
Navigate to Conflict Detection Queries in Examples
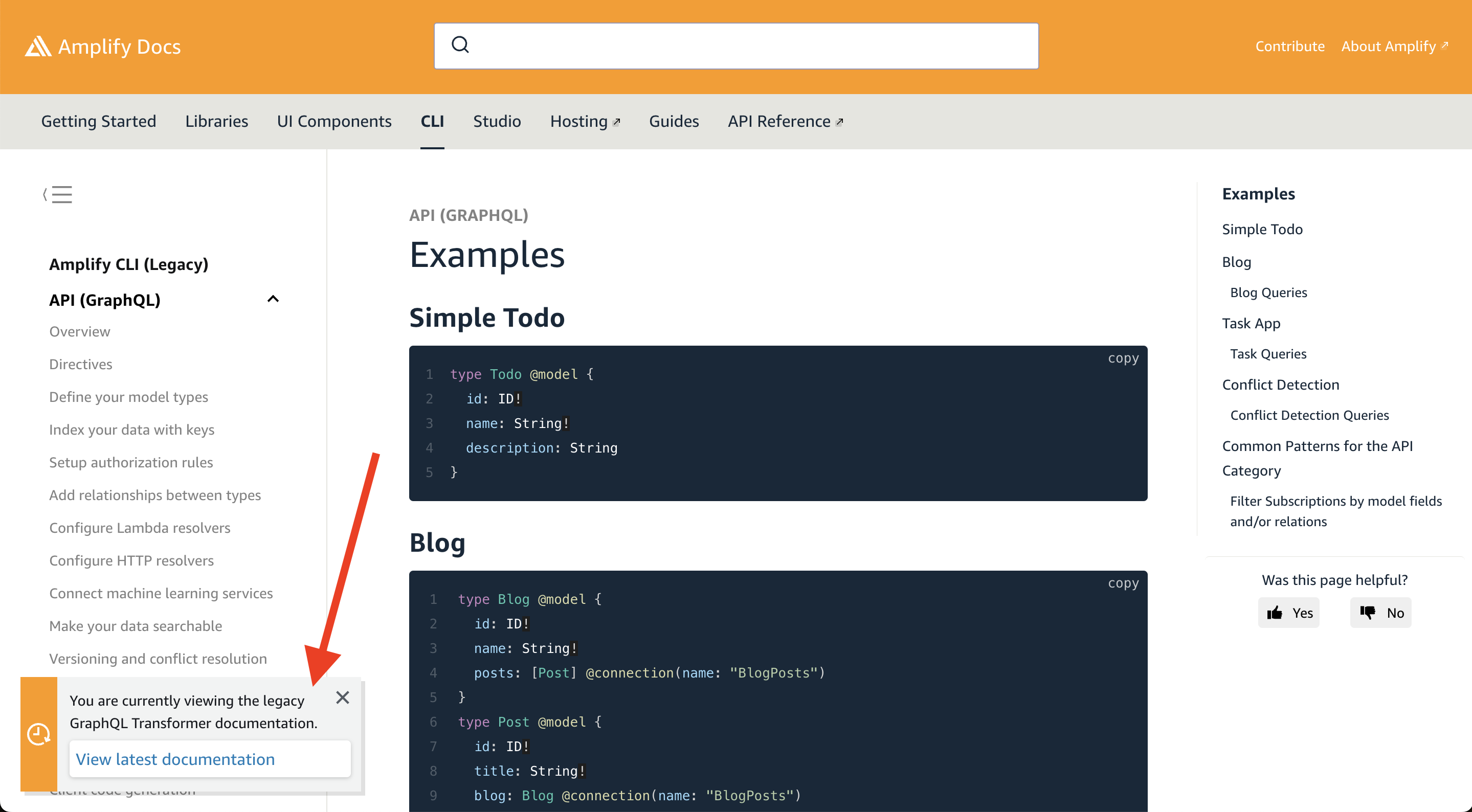click(1310, 415)
